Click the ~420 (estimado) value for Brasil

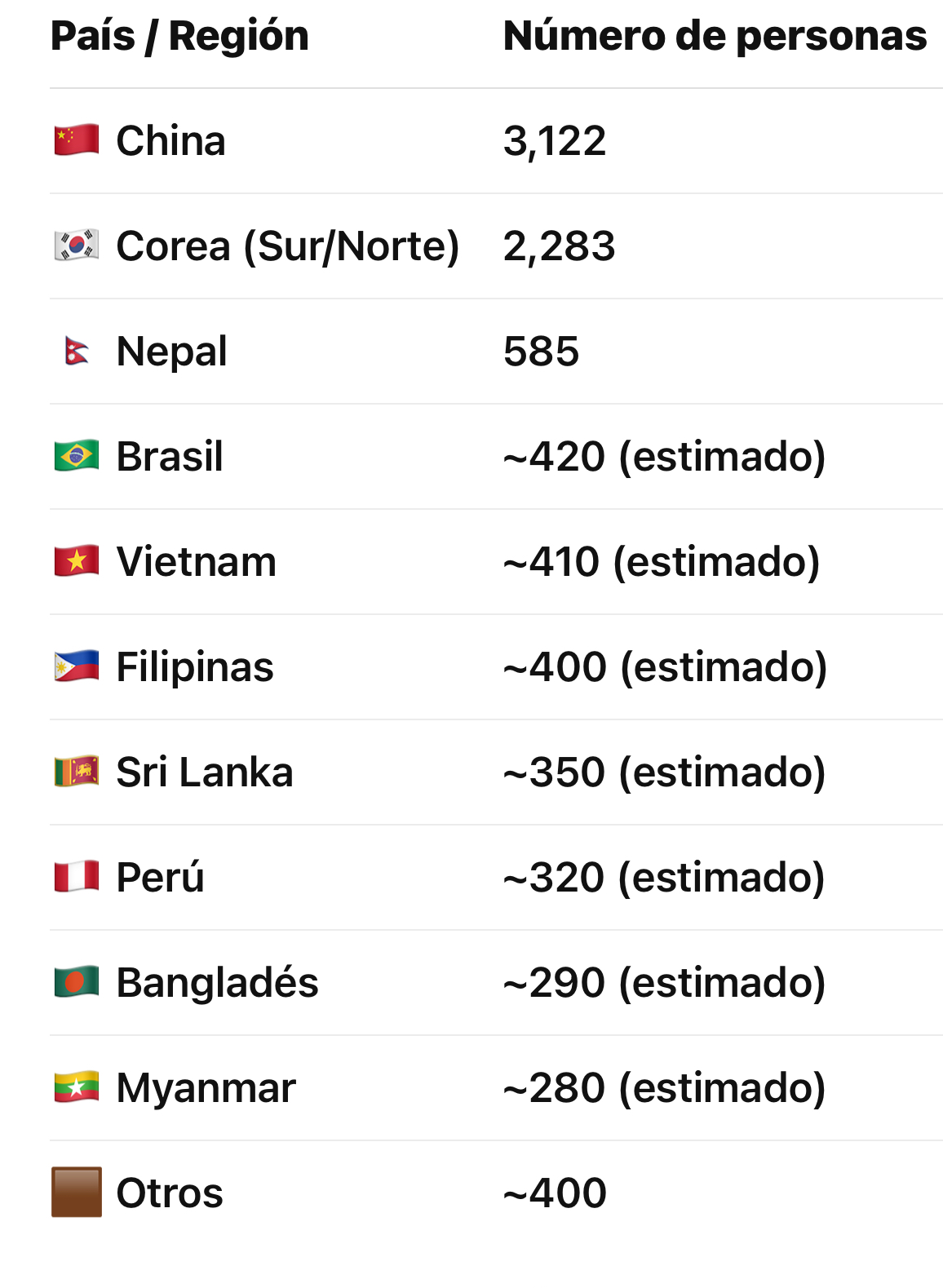point(664,457)
